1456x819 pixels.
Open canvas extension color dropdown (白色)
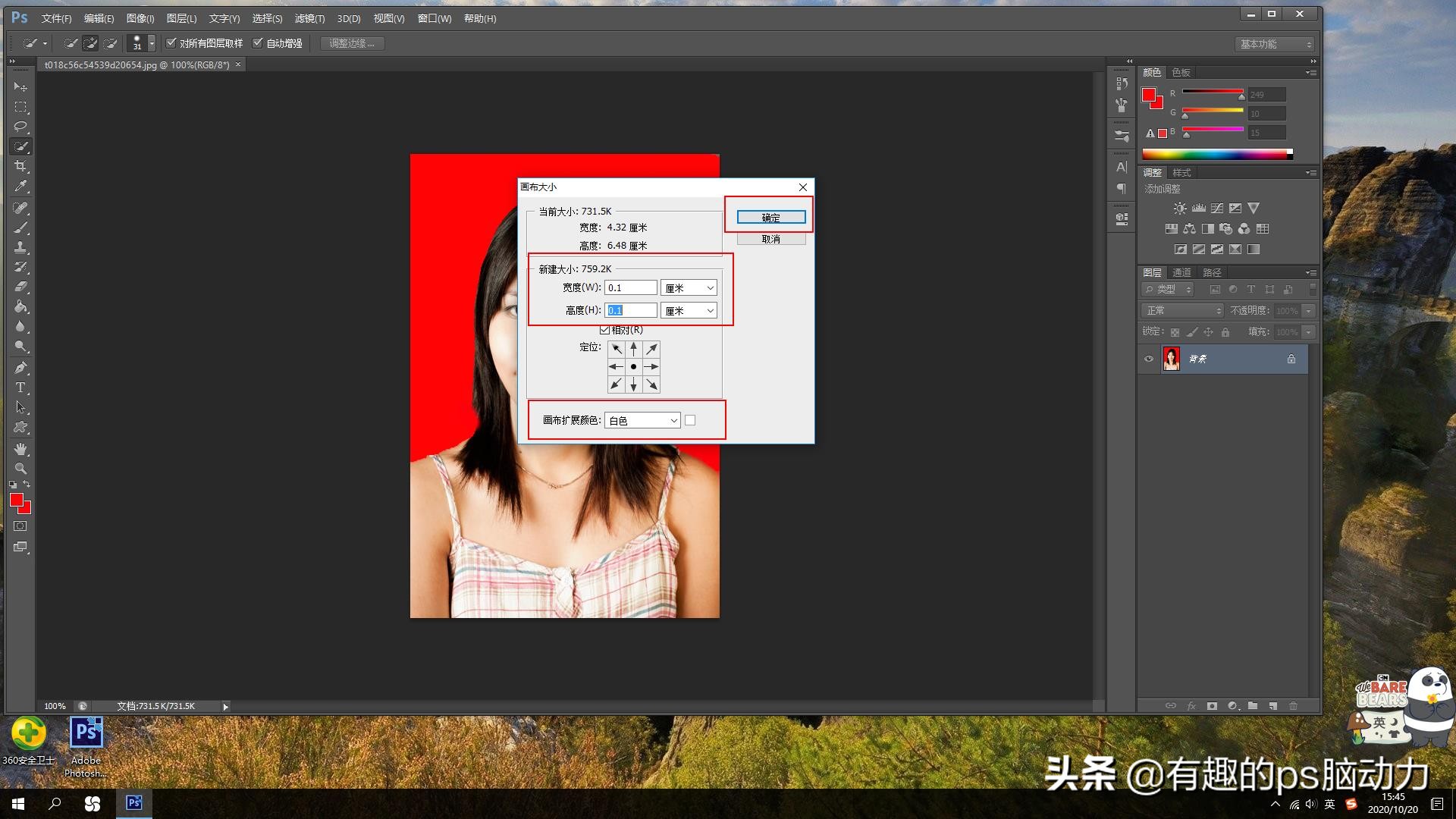point(642,420)
